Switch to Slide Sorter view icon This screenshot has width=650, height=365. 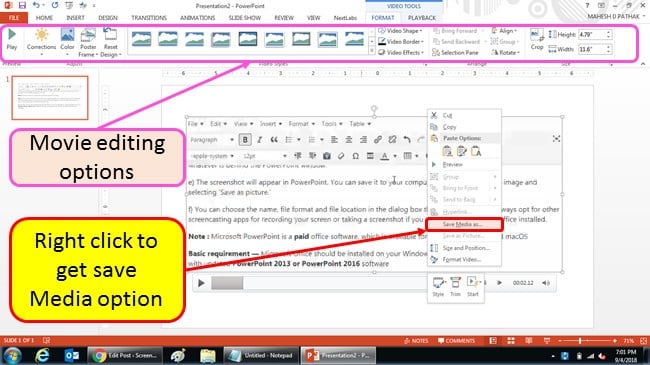pos(511,341)
